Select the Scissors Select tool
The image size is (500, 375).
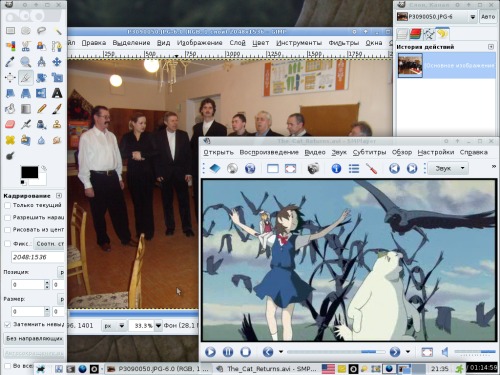pyautogui.click(x=26, y=46)
